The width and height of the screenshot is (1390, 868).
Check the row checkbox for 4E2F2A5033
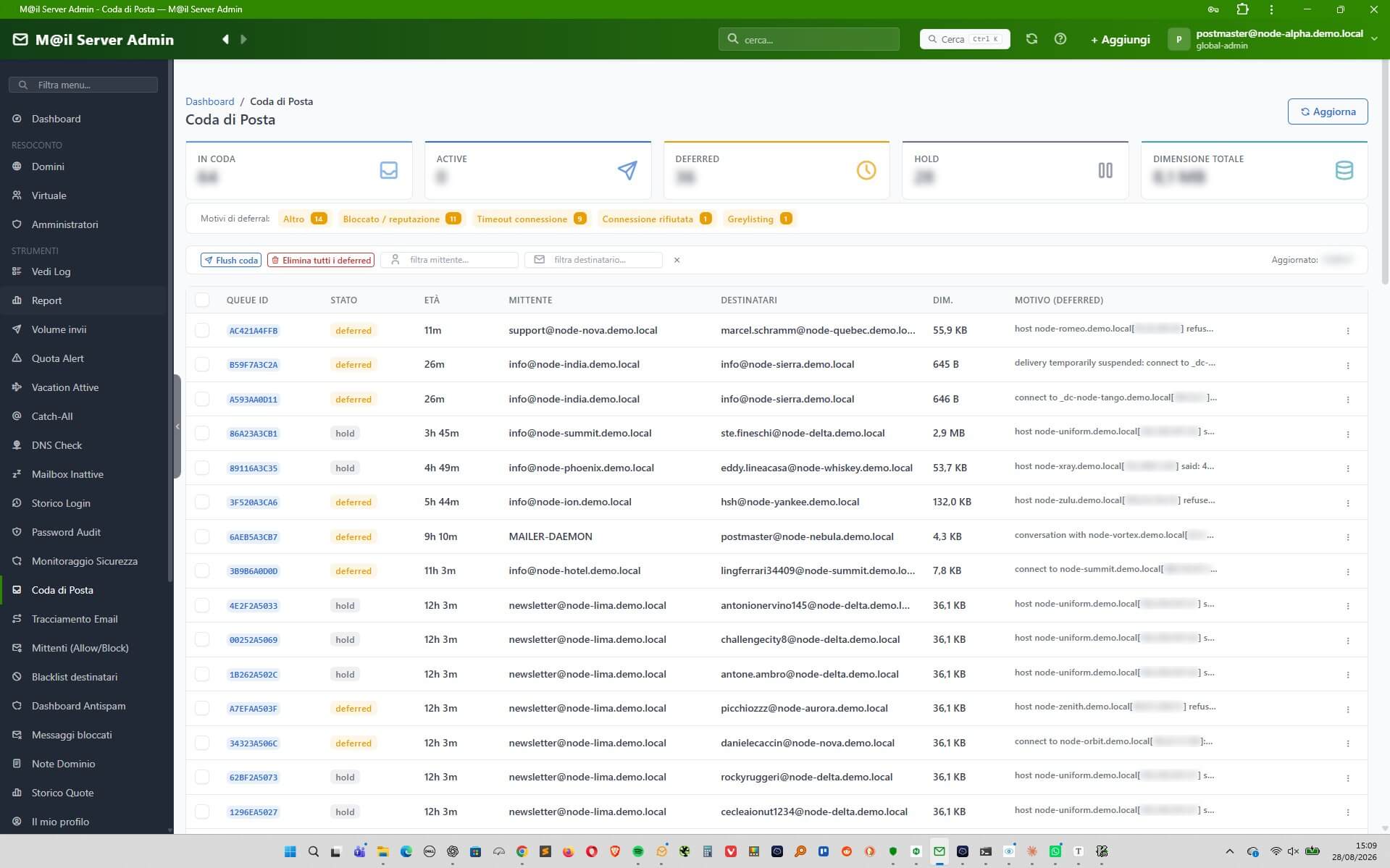tap(202, 605)
